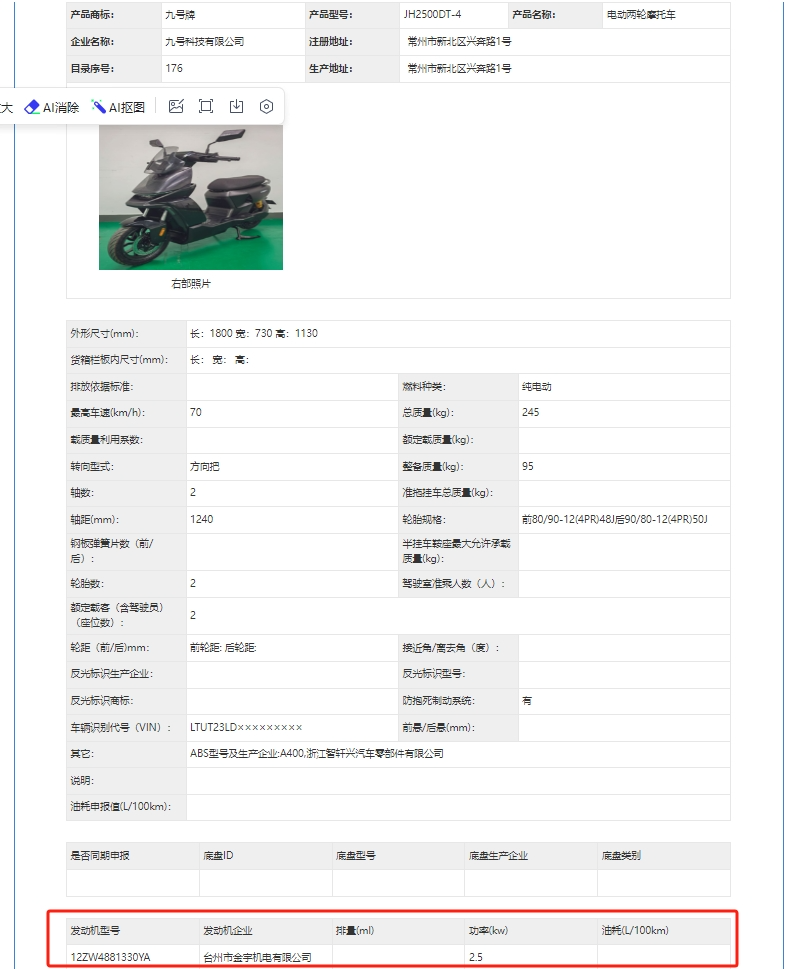The width and height of the screenshot is (791, 969).
Task: Select the VIN value LTUT23LD text
Action: (246, 727)
